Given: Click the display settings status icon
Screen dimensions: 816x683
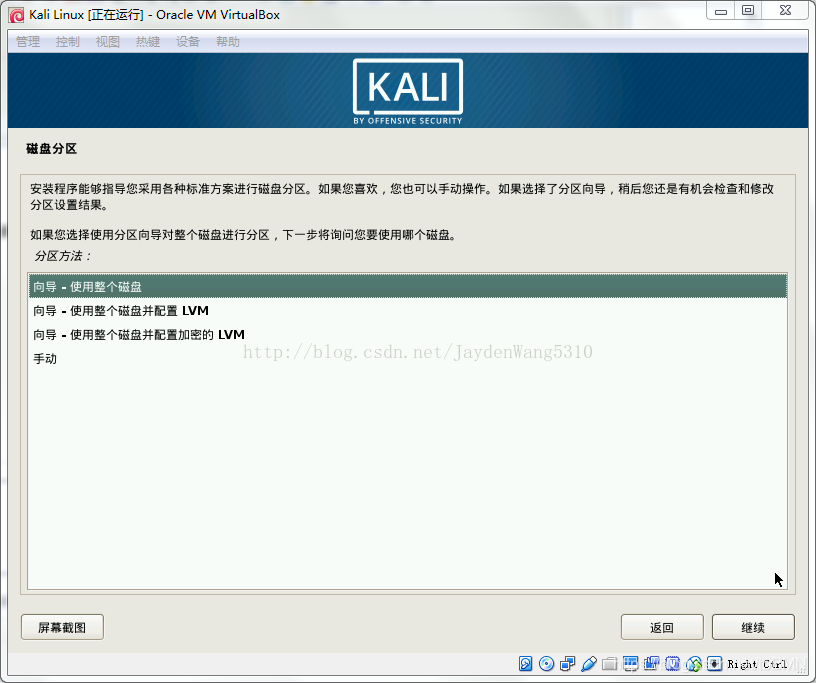Looking at the screenshot, I should [631, 664].
